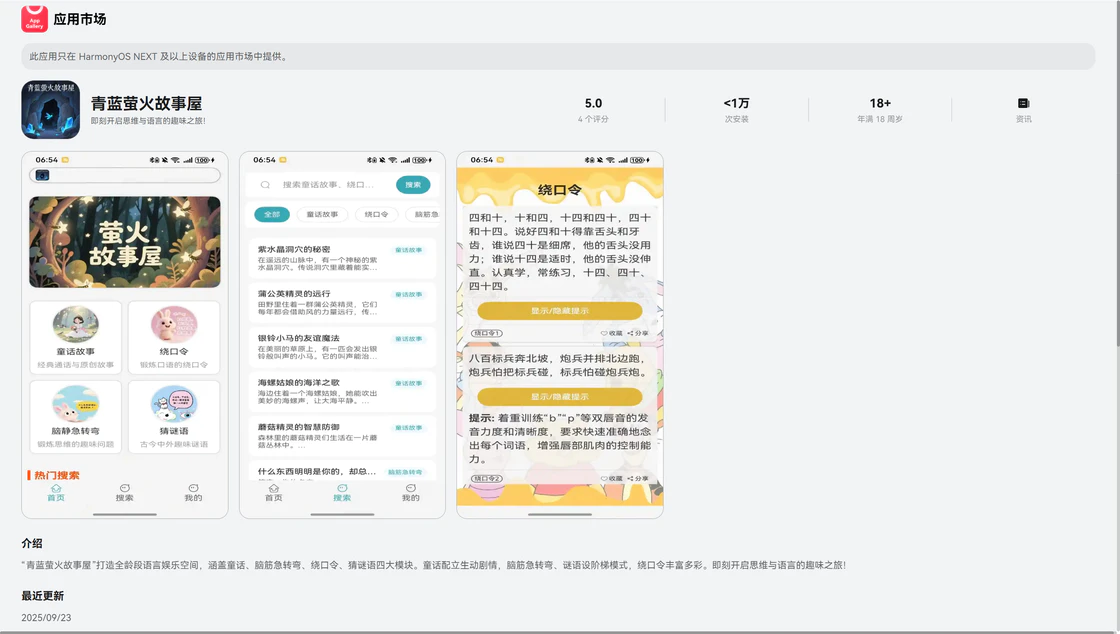Click the 资讯 category icon
Screen dimensions: 1120x634
[x=1023, y=104]
